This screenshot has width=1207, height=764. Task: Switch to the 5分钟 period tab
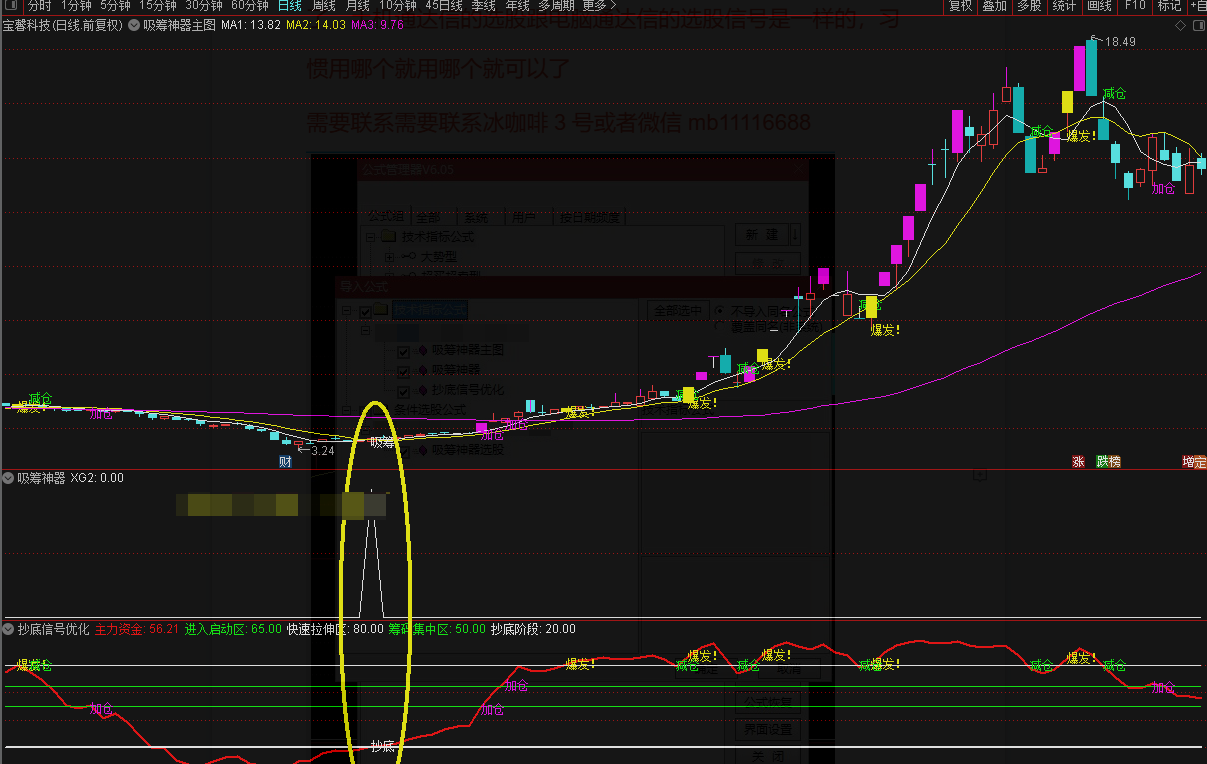click(x=115, y=6)
